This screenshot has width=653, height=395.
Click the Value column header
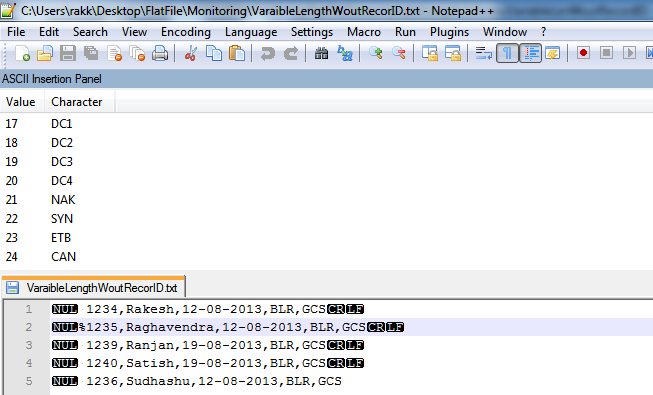22,102
